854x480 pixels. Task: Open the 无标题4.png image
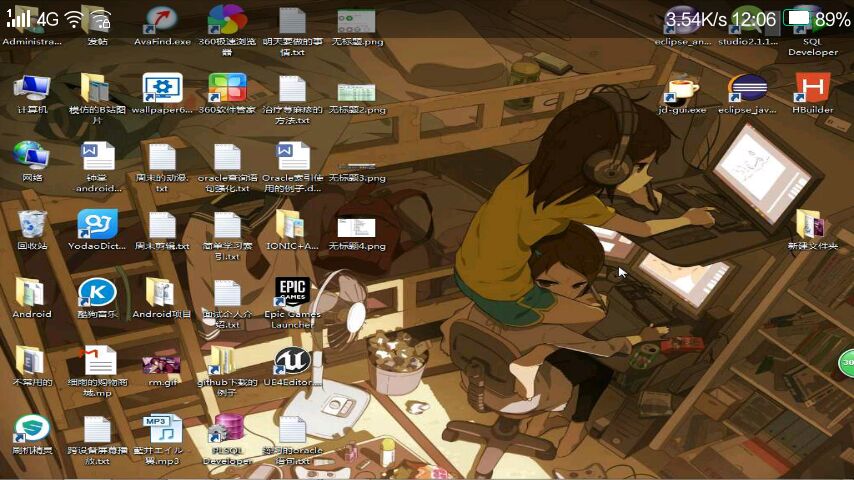357,234
